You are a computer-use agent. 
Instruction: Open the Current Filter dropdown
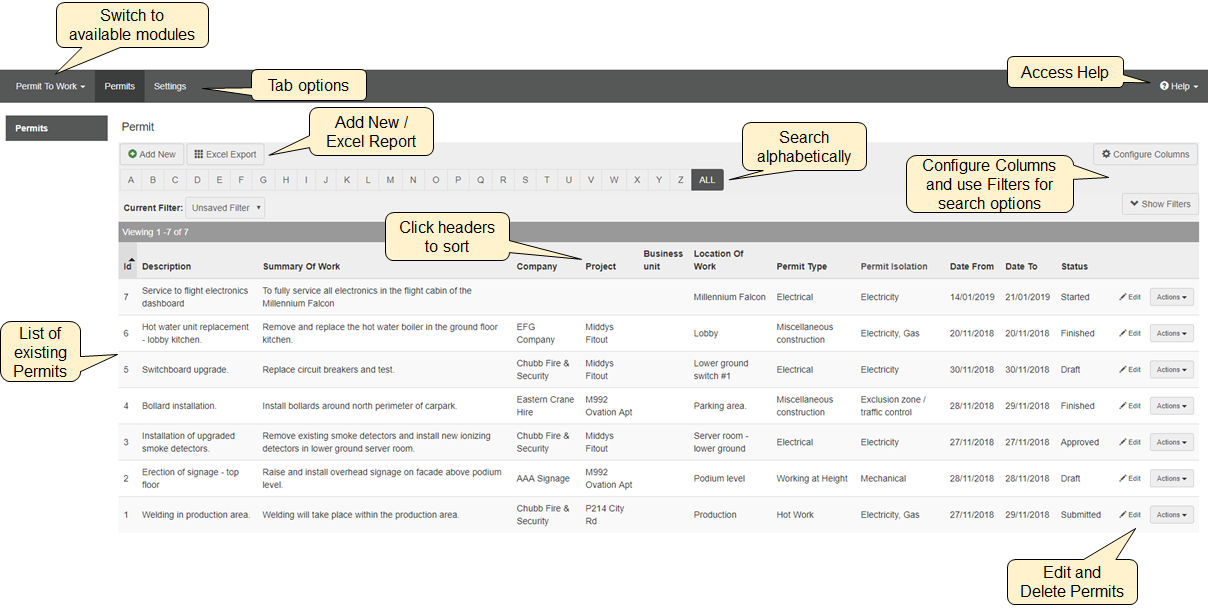click(x=225, y=208)
